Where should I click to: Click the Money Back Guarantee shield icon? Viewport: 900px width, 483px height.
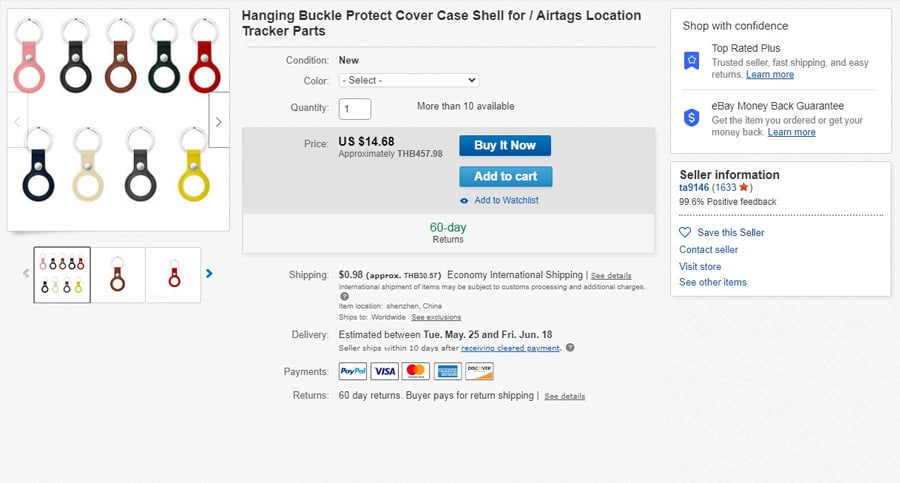(x=691, y=118)
